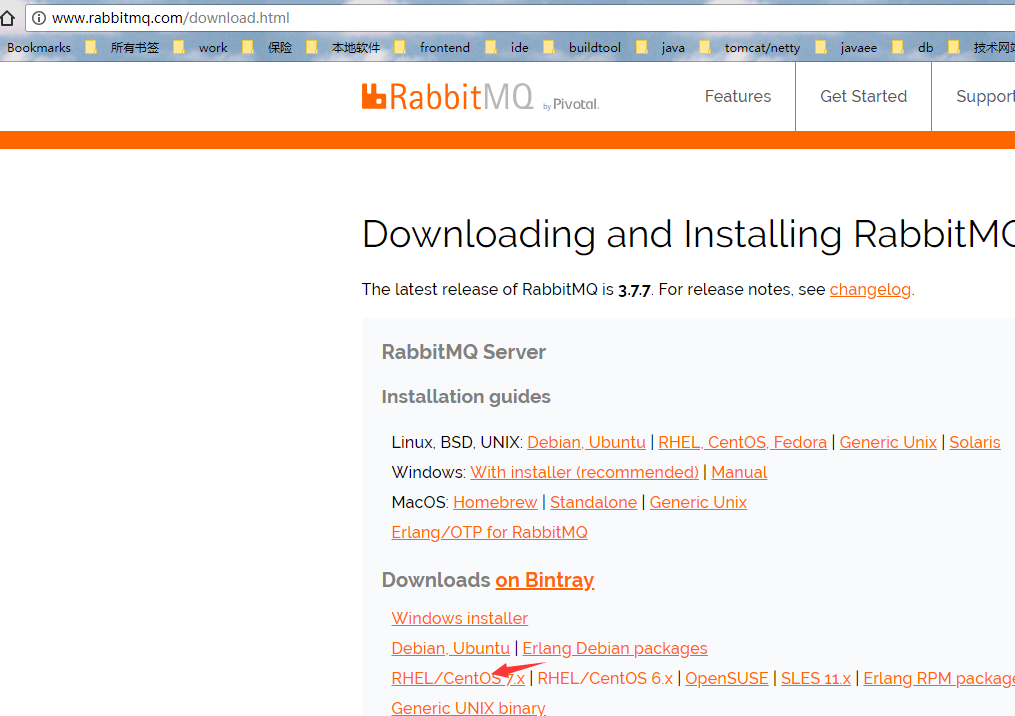The width and height of the screenshot is (1015, 716).
Task: Open the Bookmarks folder in bookmarks bar
Action: [x=39, y=47]
